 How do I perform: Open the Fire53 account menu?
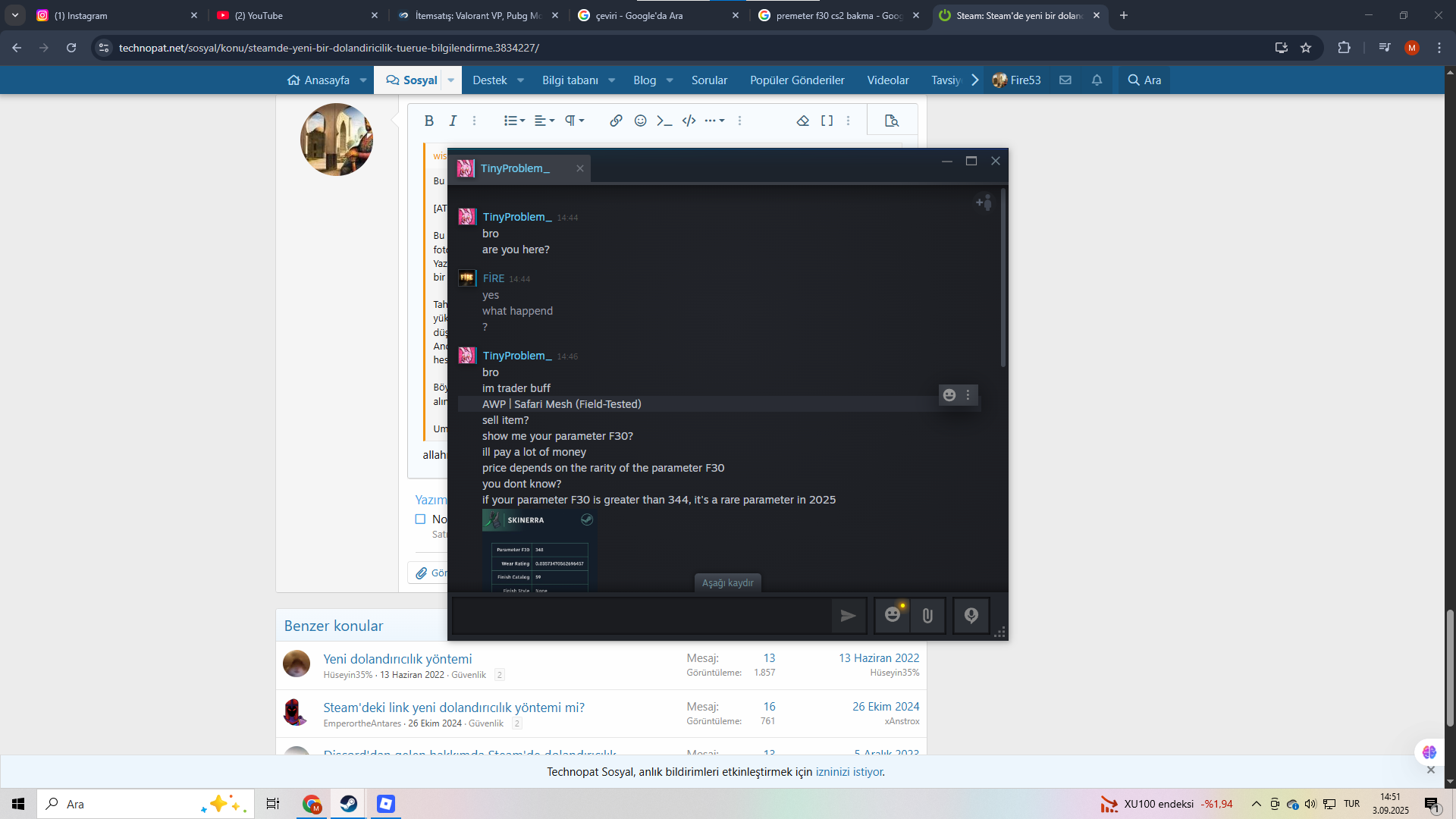(1016, 80)
